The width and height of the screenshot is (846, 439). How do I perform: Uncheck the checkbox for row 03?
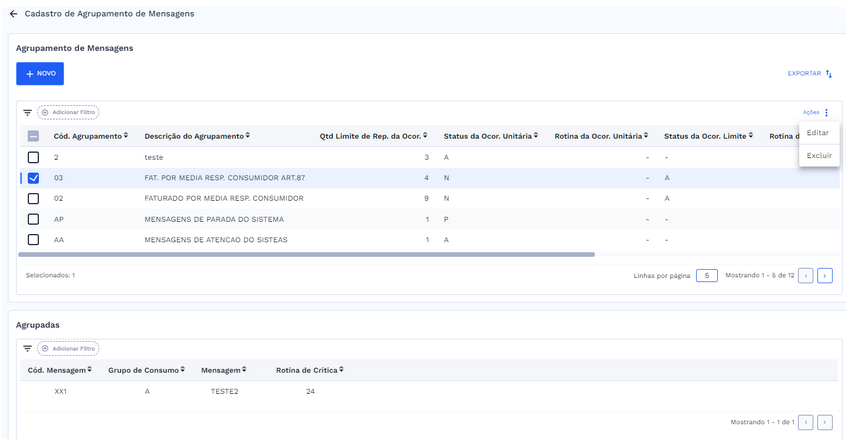(x=33, y=178)
